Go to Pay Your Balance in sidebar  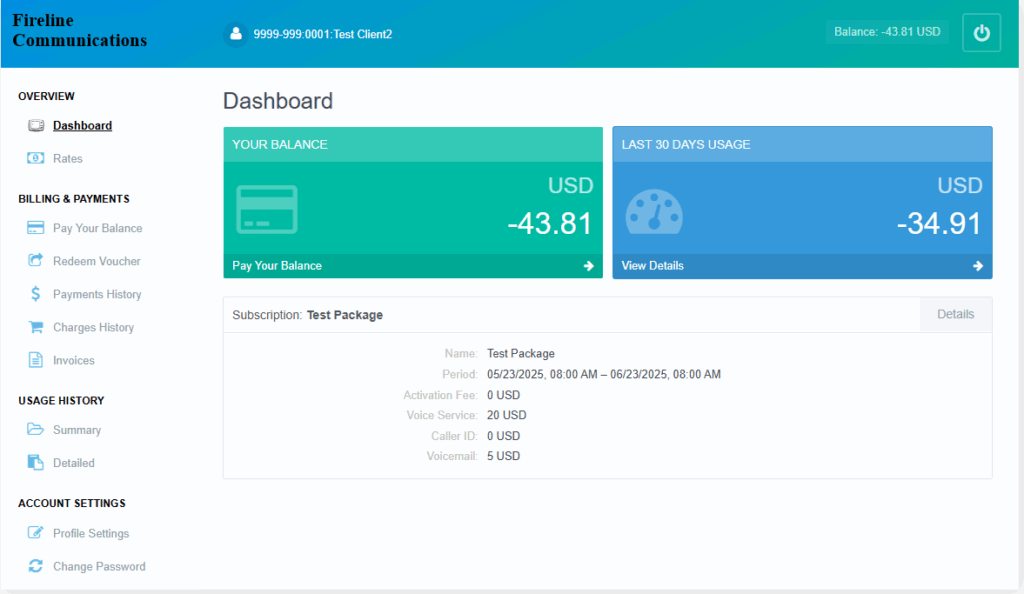pos(97,228)
